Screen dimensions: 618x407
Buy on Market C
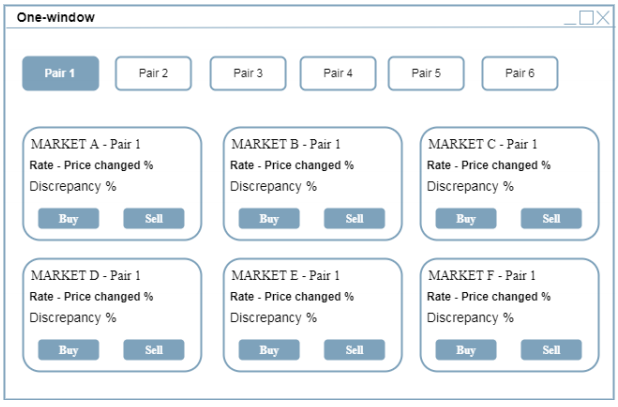(x=466, y=219)
